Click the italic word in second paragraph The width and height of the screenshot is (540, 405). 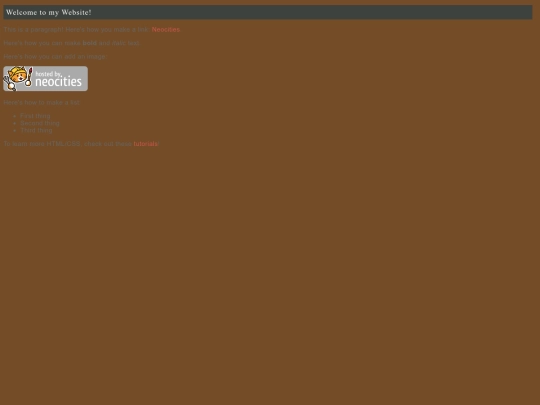119,43
